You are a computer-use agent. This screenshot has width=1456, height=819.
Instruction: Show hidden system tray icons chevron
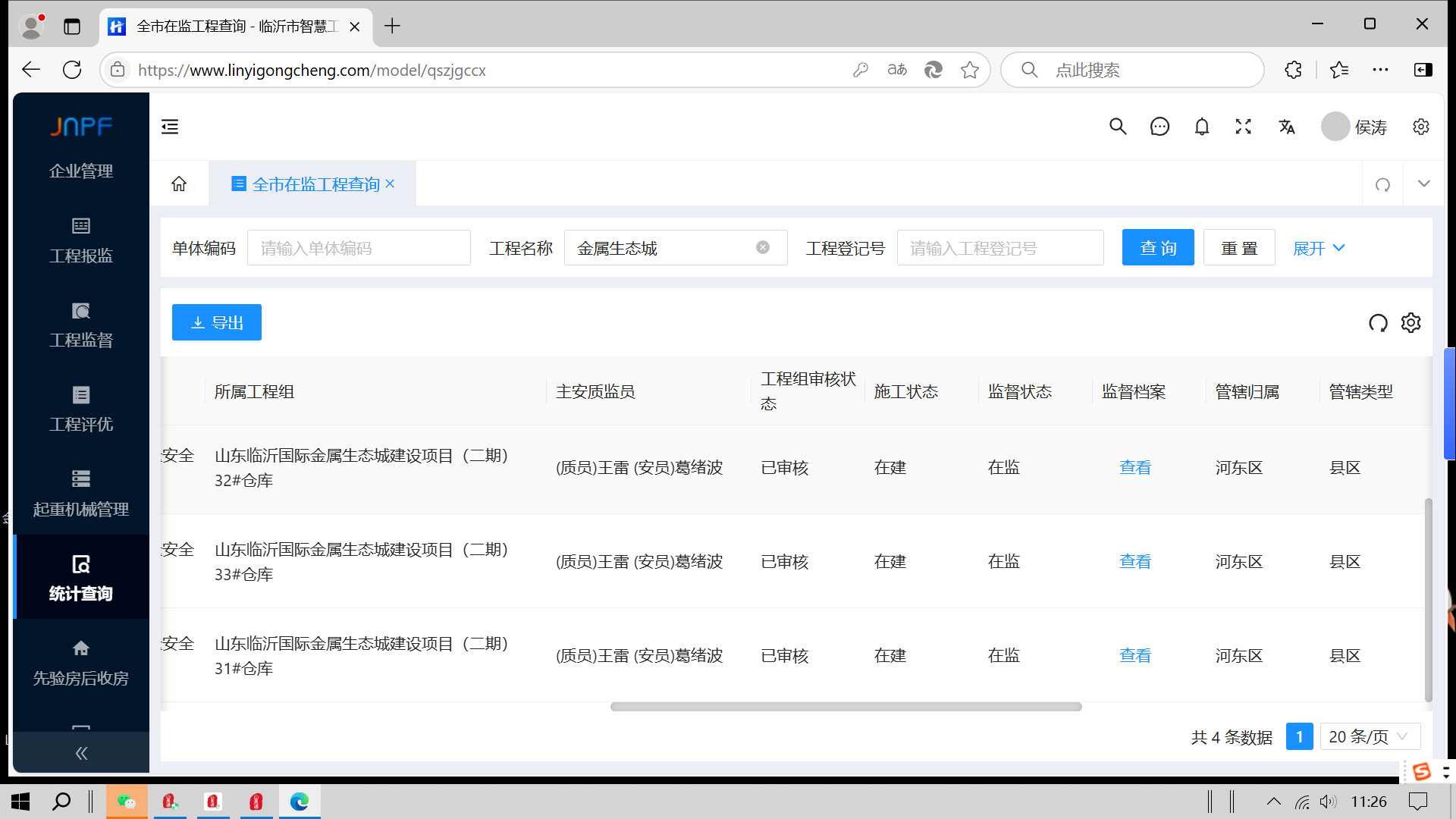1274,802
